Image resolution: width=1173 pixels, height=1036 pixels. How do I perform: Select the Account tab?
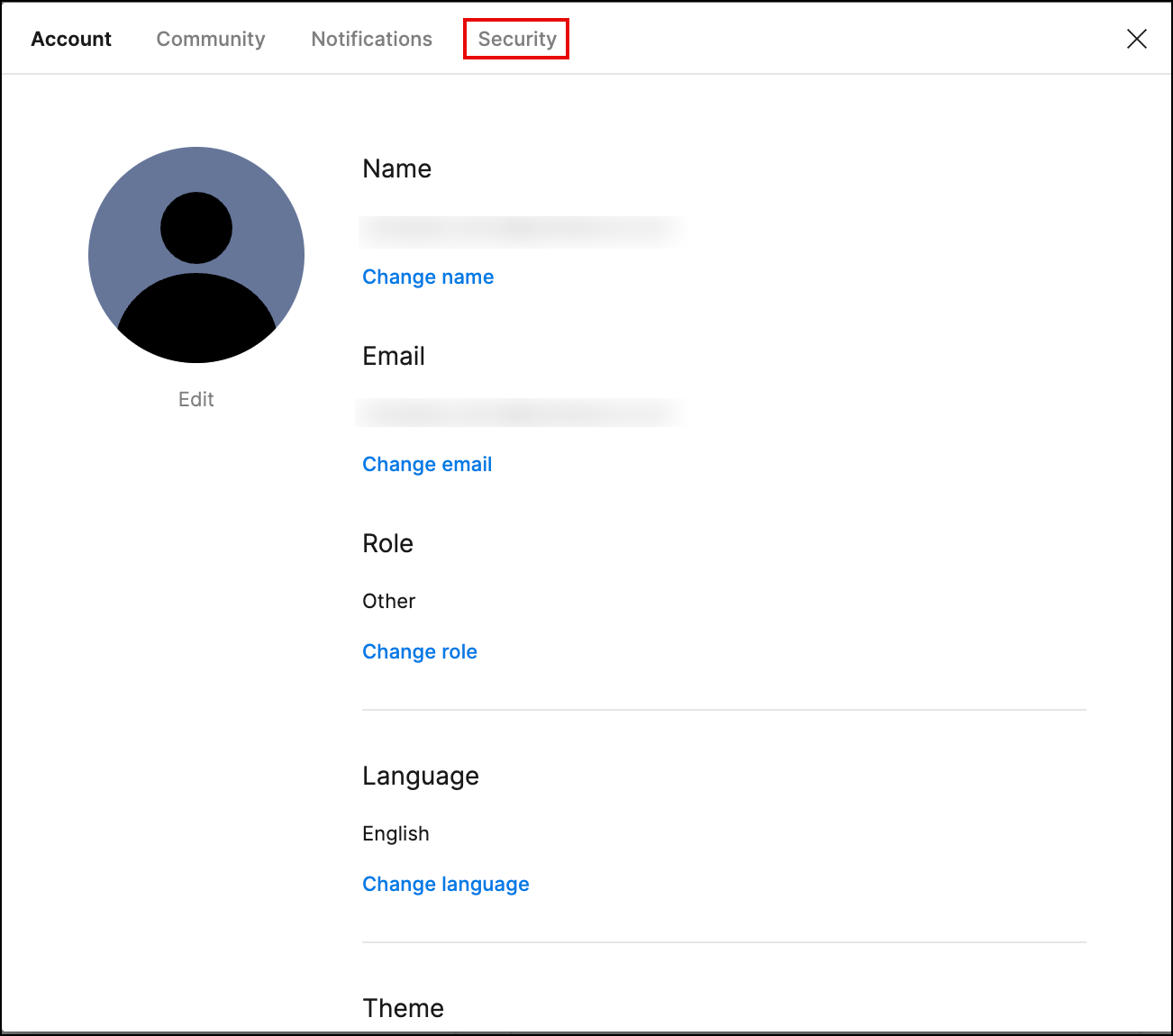point(71,39)
